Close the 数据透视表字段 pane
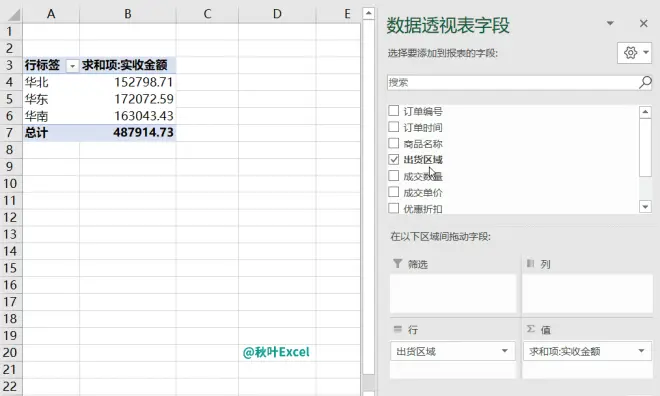Viewport: 660px width, 396px height. pos(643,24)
